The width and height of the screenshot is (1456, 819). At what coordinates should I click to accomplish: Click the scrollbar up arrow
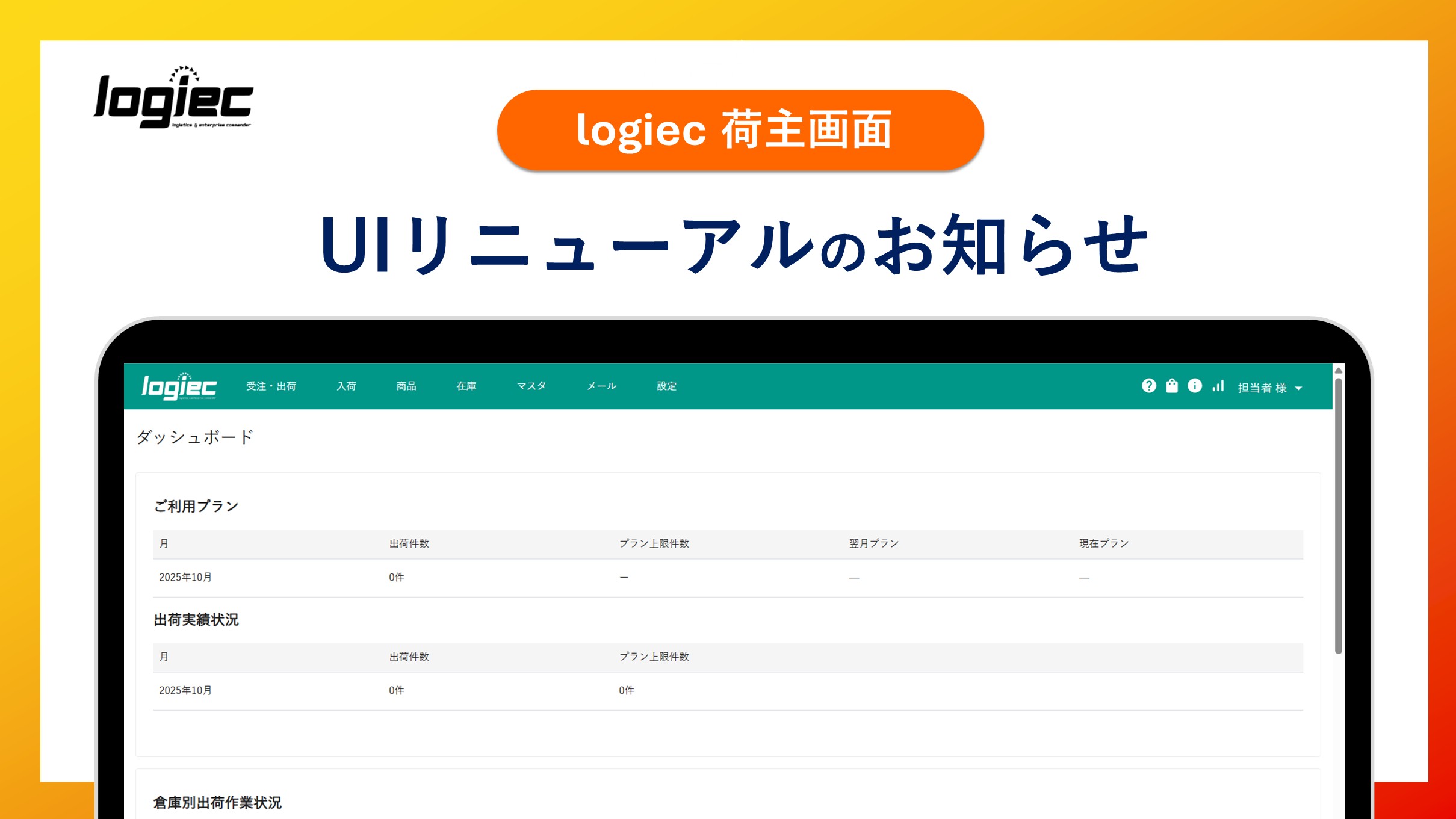[1338, 371]
